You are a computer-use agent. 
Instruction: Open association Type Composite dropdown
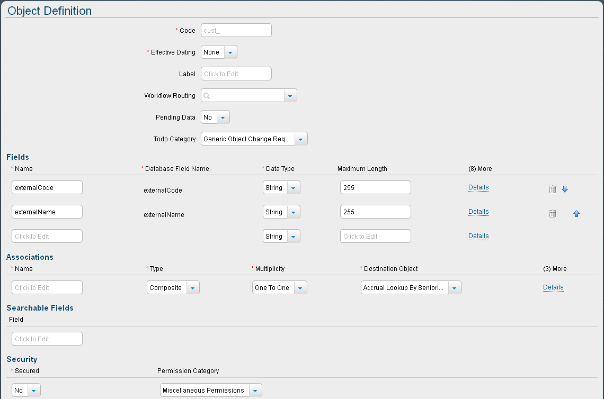coord(193,288)
